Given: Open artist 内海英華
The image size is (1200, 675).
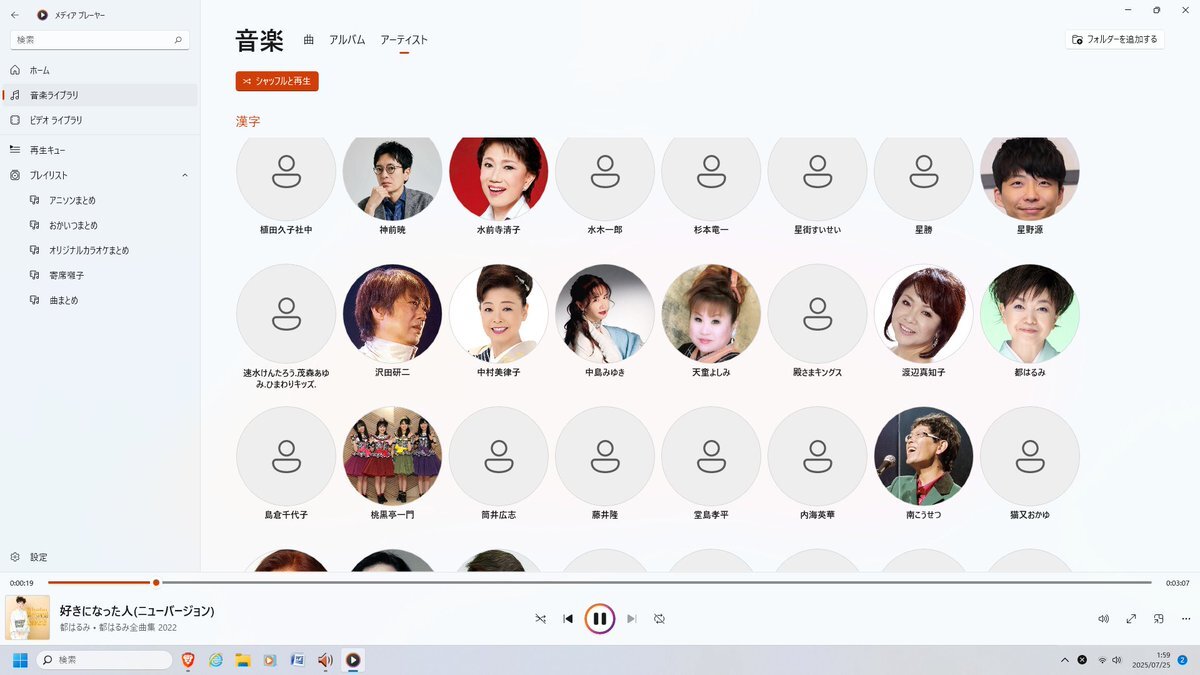Looking at the screenshot, I should click(x=818, y=464).
